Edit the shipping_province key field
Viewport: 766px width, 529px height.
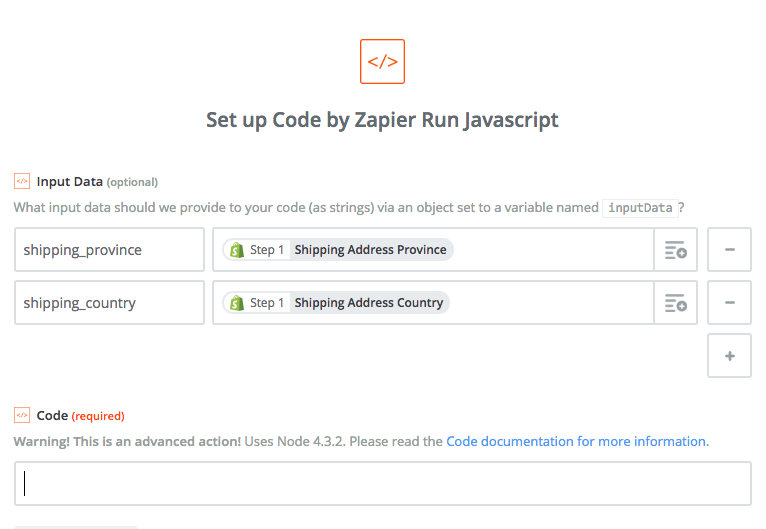click(x=109, y=250)
